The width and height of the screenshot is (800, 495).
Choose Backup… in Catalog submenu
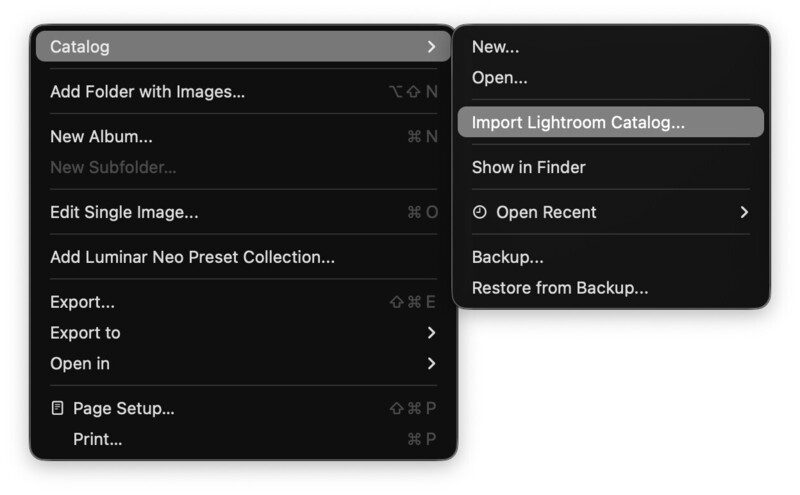(611, 257)
